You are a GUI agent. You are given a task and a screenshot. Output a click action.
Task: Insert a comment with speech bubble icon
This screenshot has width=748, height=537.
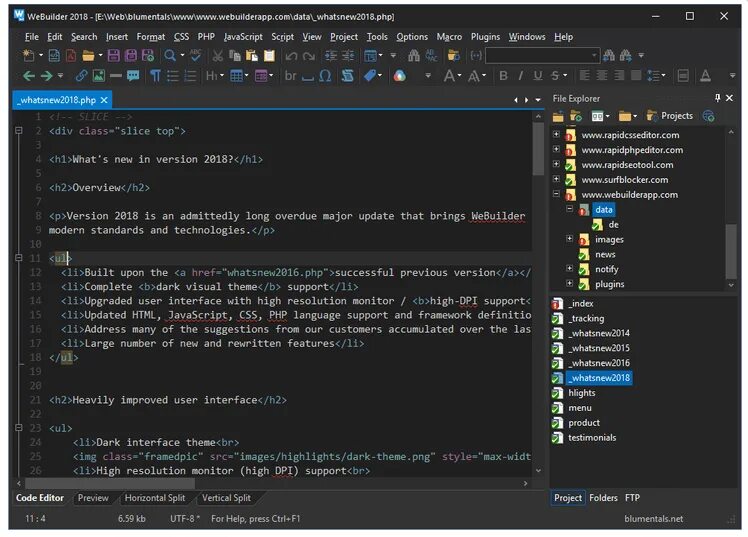[133, 76]
